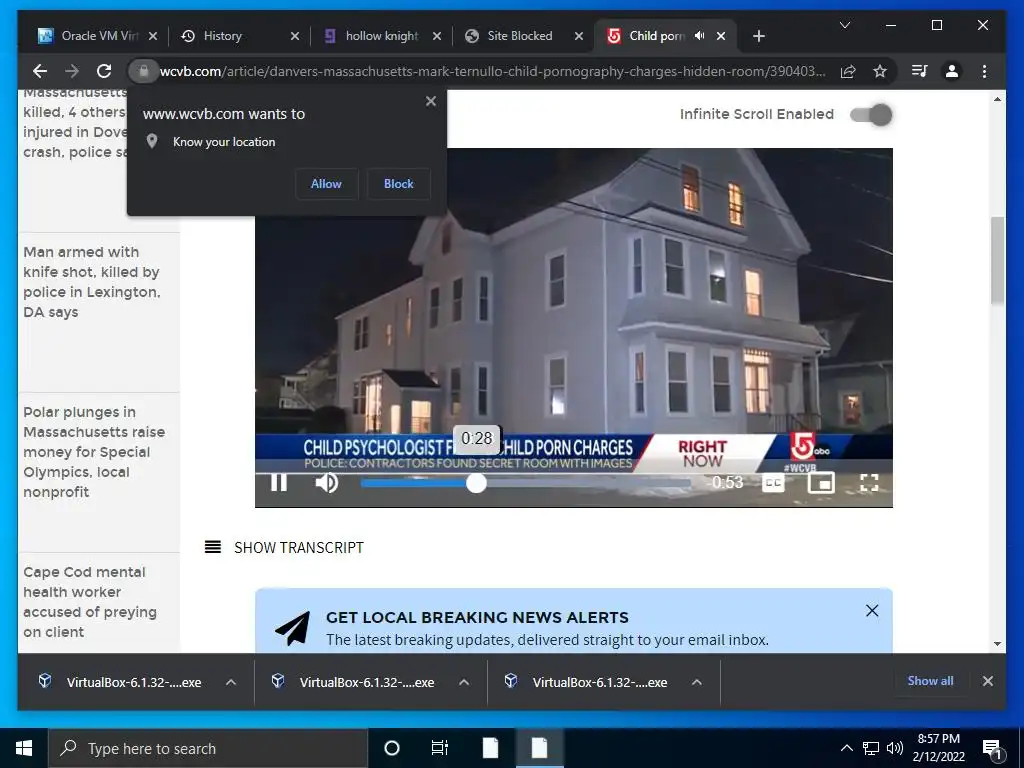Open the Chrome three-dot menu

(x=984, y=71)
